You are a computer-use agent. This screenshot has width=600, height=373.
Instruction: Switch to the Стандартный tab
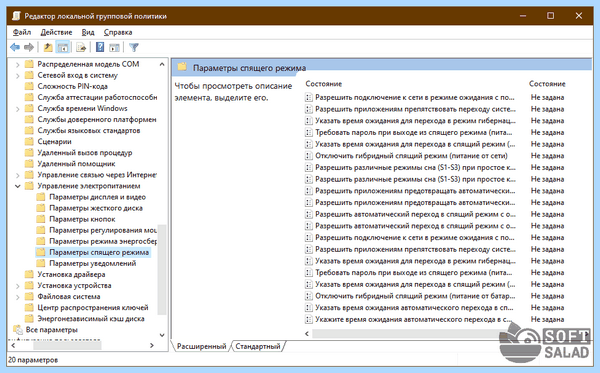258,347
